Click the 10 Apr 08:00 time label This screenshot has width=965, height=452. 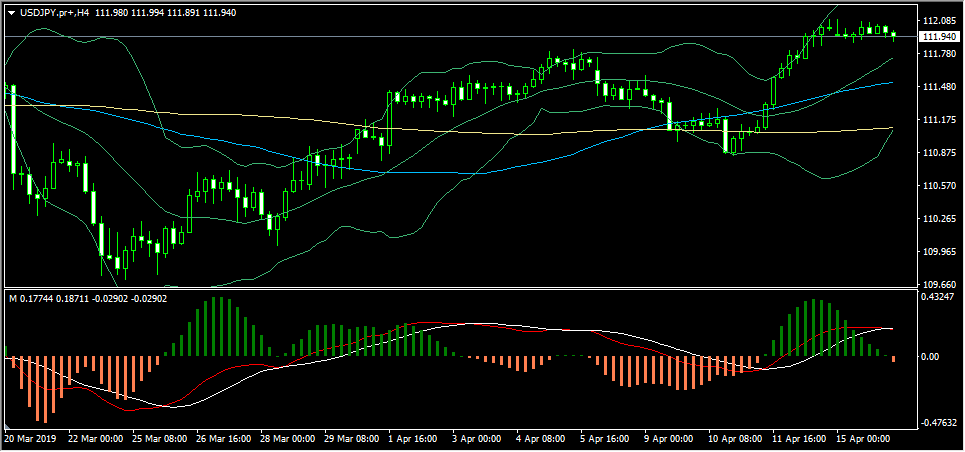click(x=736, y=439)
